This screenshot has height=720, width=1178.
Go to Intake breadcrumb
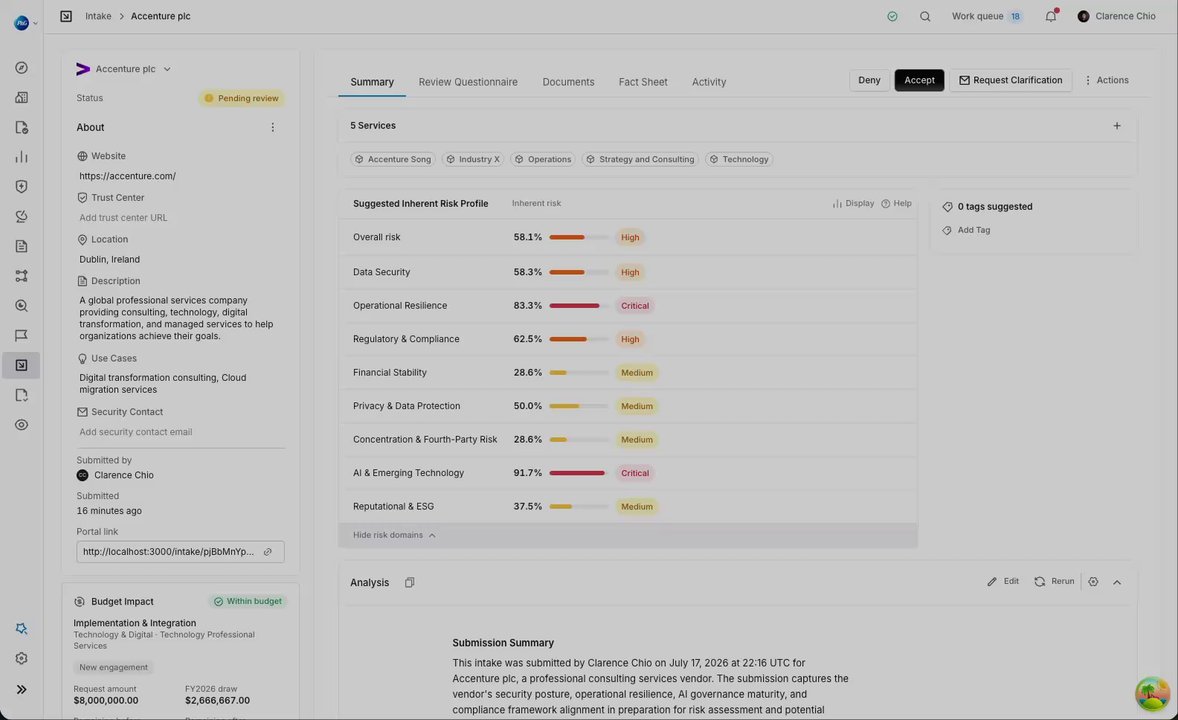(98, 16)
